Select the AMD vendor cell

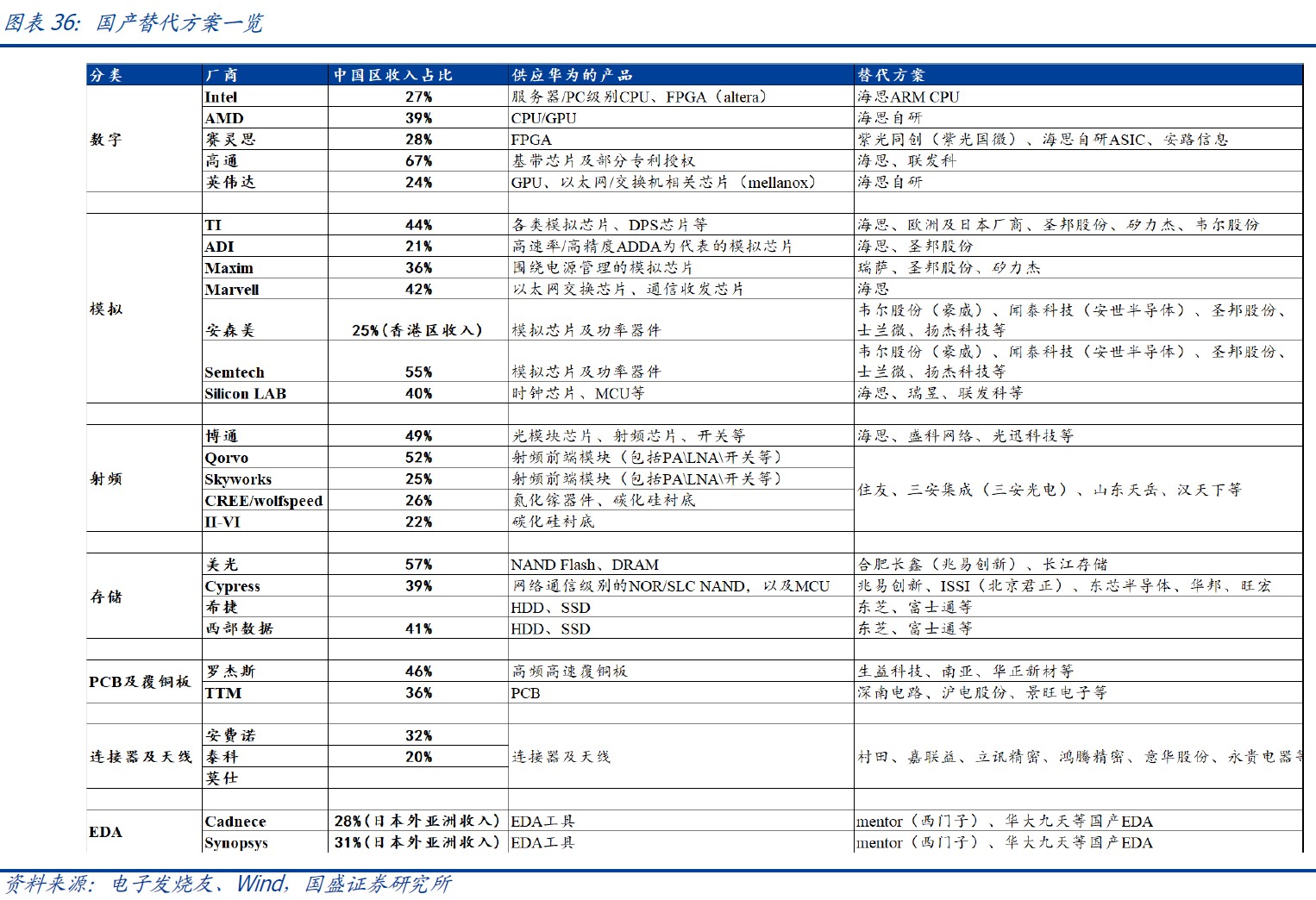(x=265, y=117)
